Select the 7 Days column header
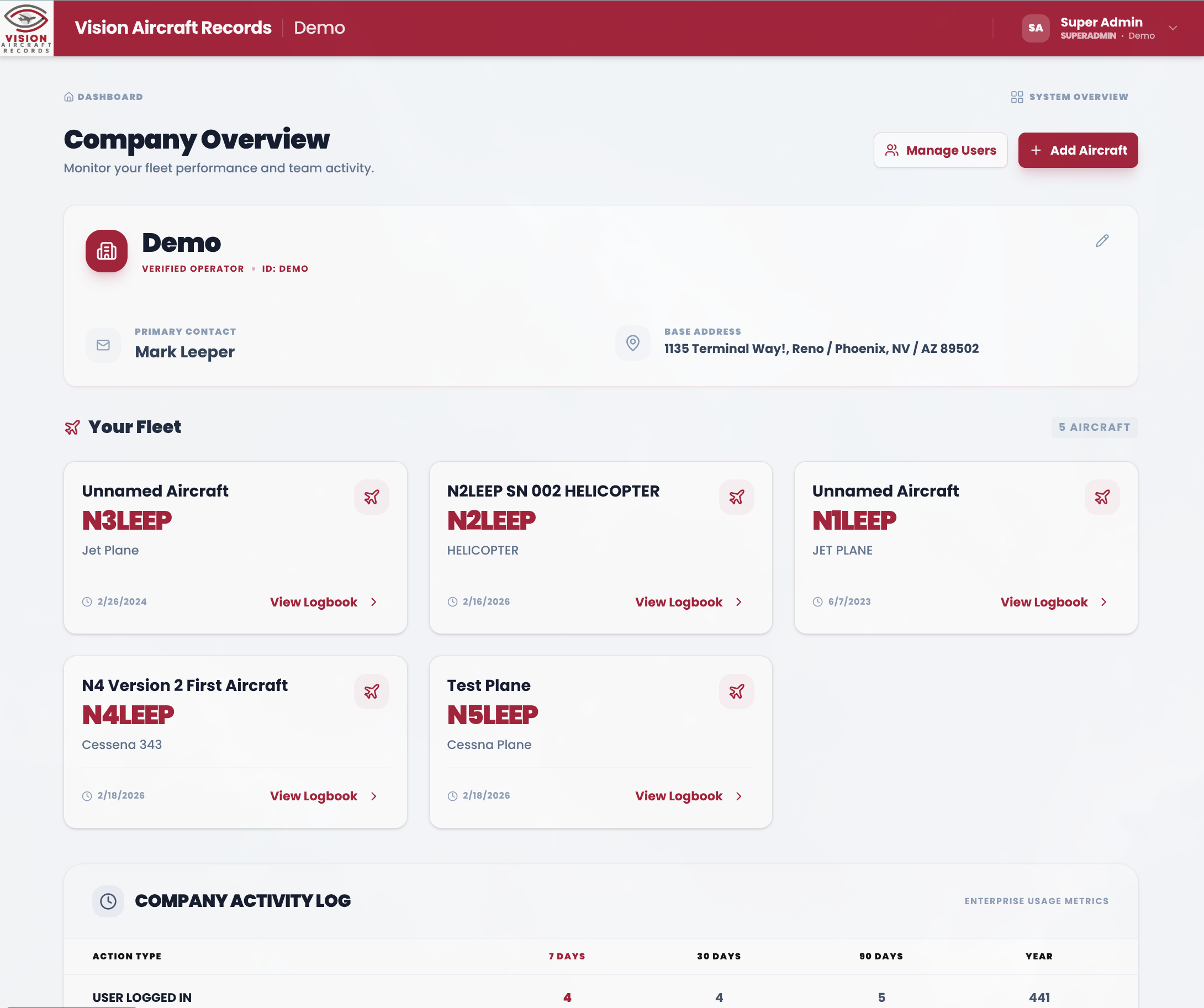 coord(567,956)
